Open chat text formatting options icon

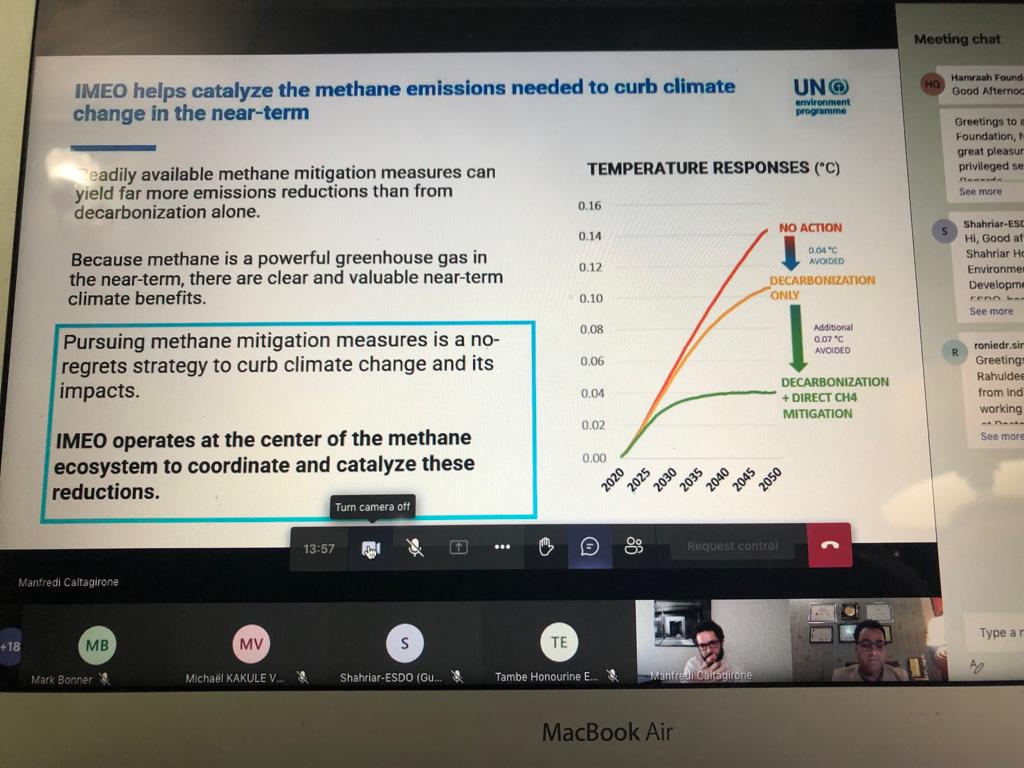976,666
